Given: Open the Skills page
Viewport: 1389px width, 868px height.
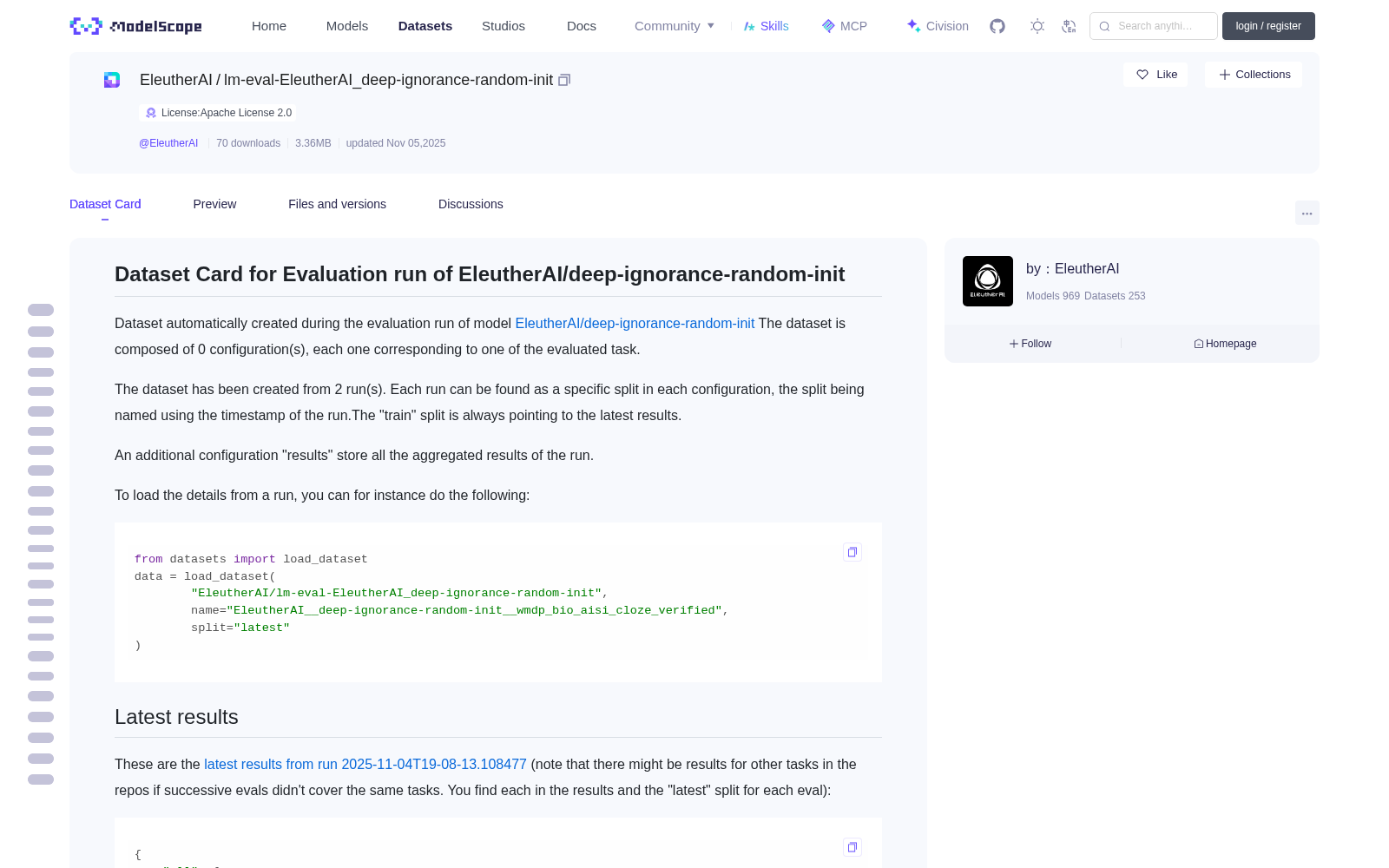Looking at the screenshot, I should [x=766, y=26].
